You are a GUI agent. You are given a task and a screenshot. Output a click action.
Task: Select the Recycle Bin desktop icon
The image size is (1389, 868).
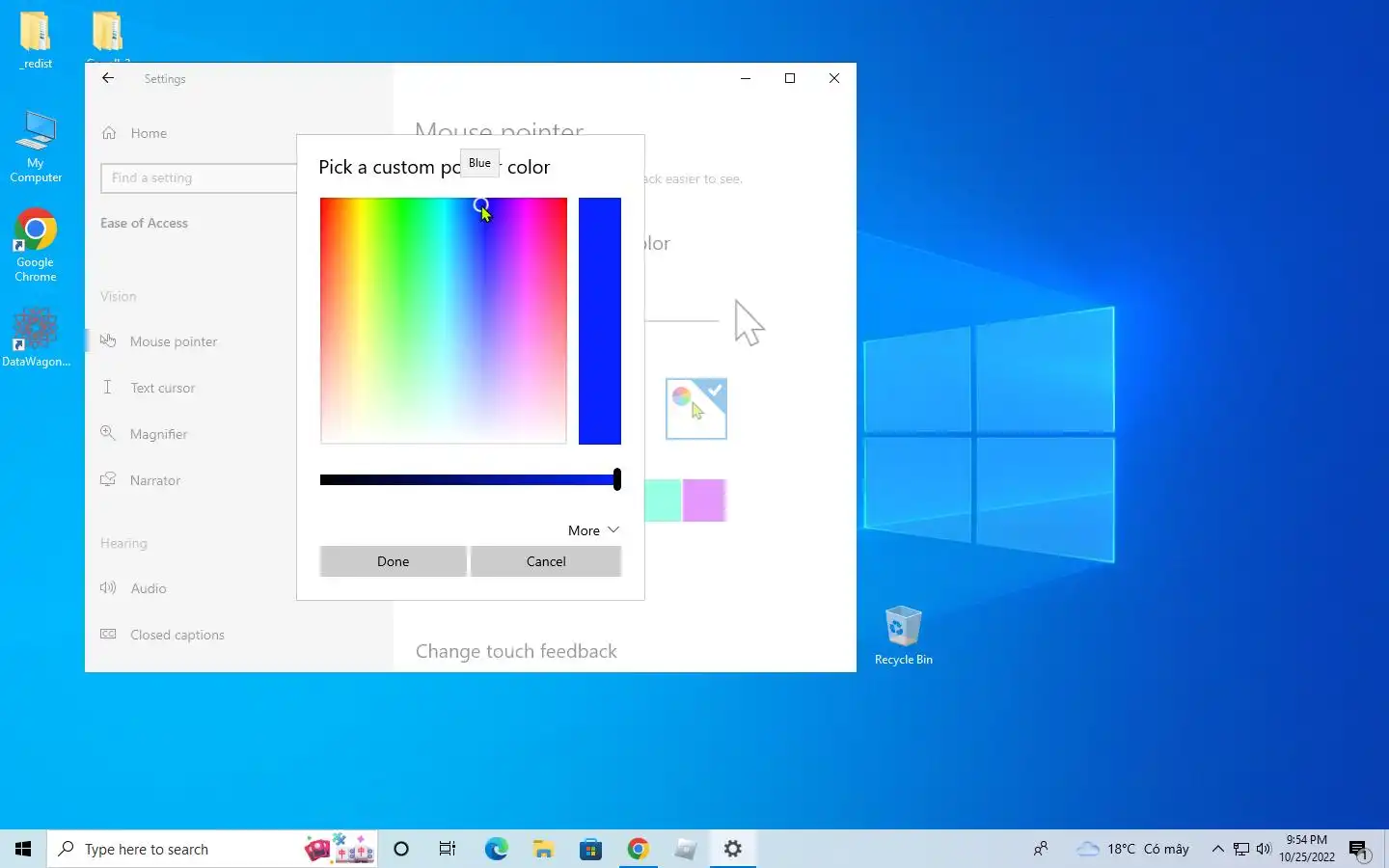click(904, 636)
